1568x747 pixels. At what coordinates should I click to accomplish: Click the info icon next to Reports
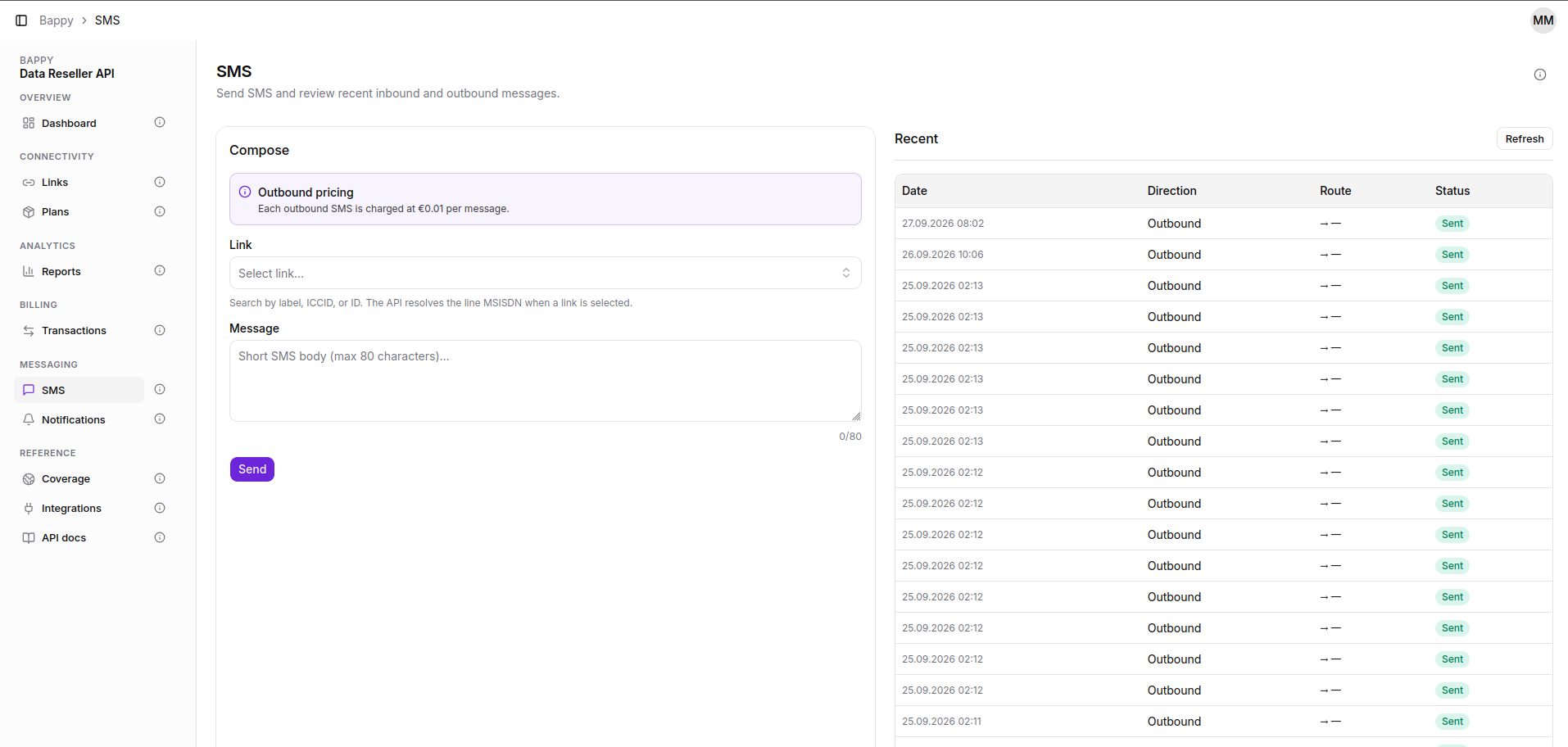point(160,271)
